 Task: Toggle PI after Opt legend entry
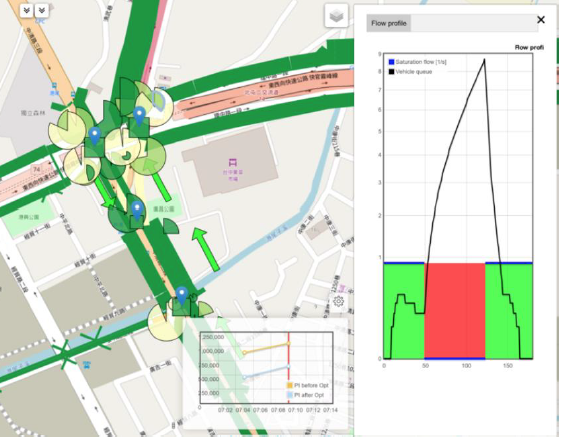click(306, 395)
